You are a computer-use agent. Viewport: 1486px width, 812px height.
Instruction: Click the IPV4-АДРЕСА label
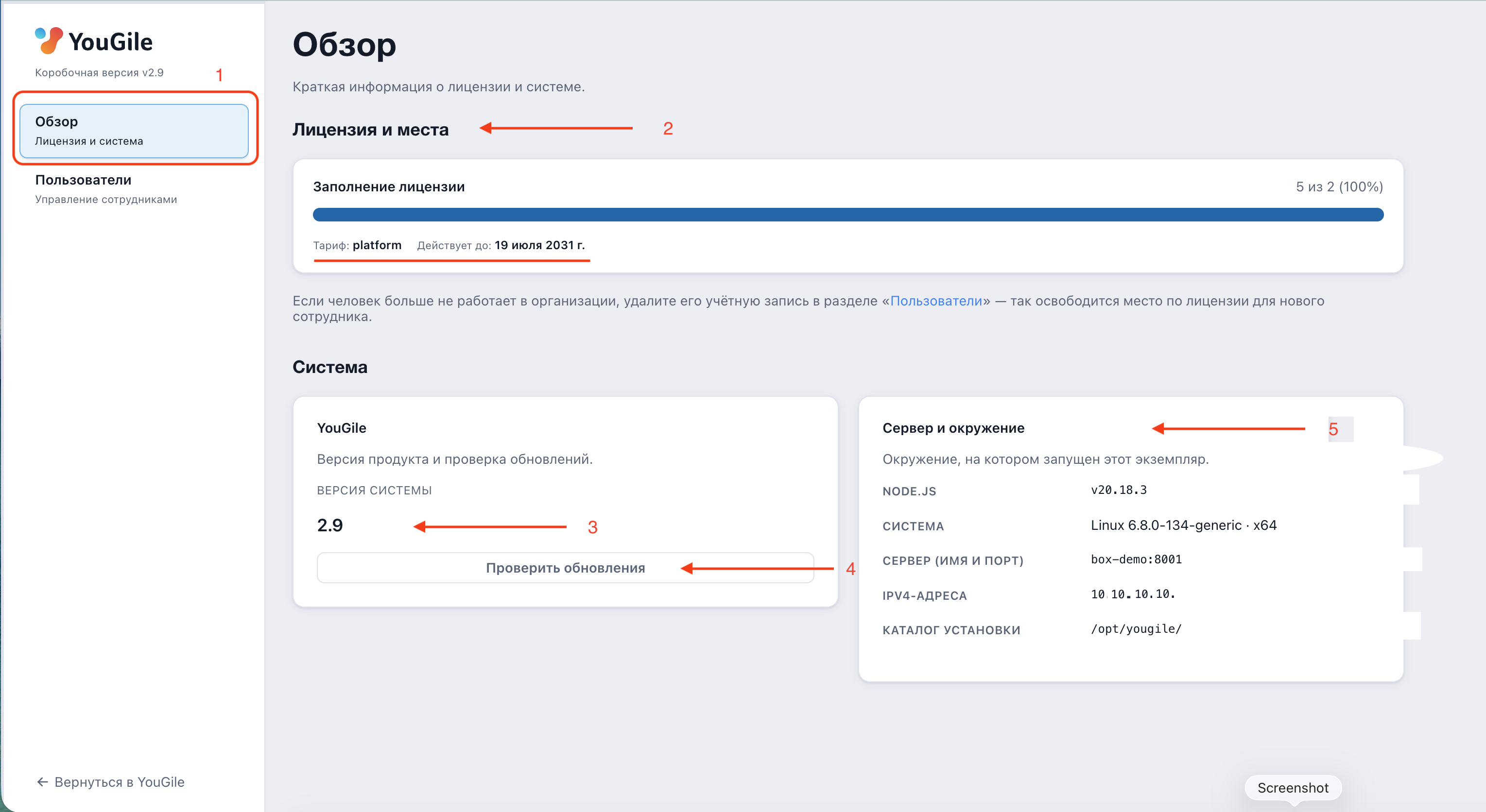click(x=924, y=596)
